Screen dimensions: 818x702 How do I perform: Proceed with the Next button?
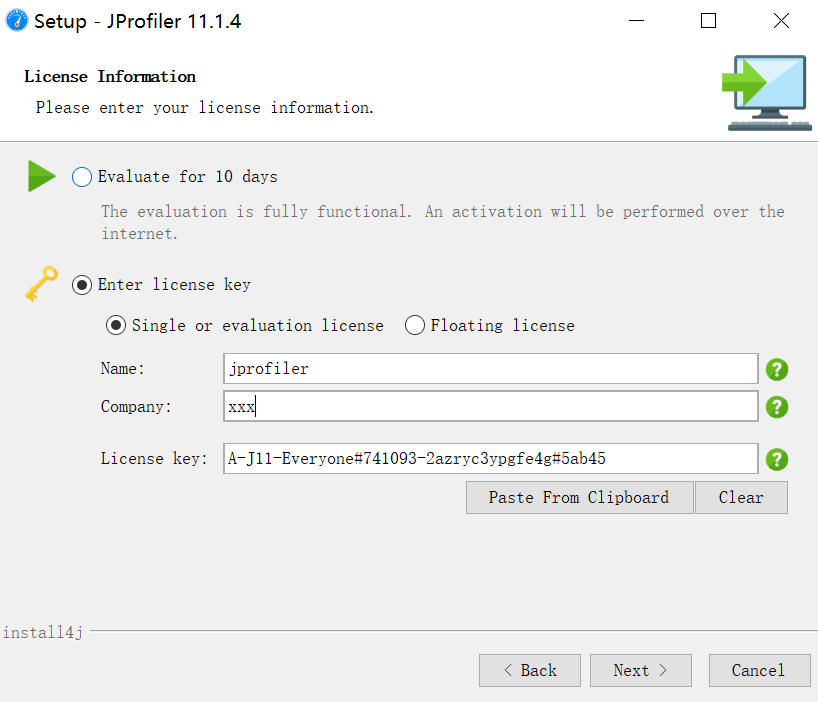[641, 670]
